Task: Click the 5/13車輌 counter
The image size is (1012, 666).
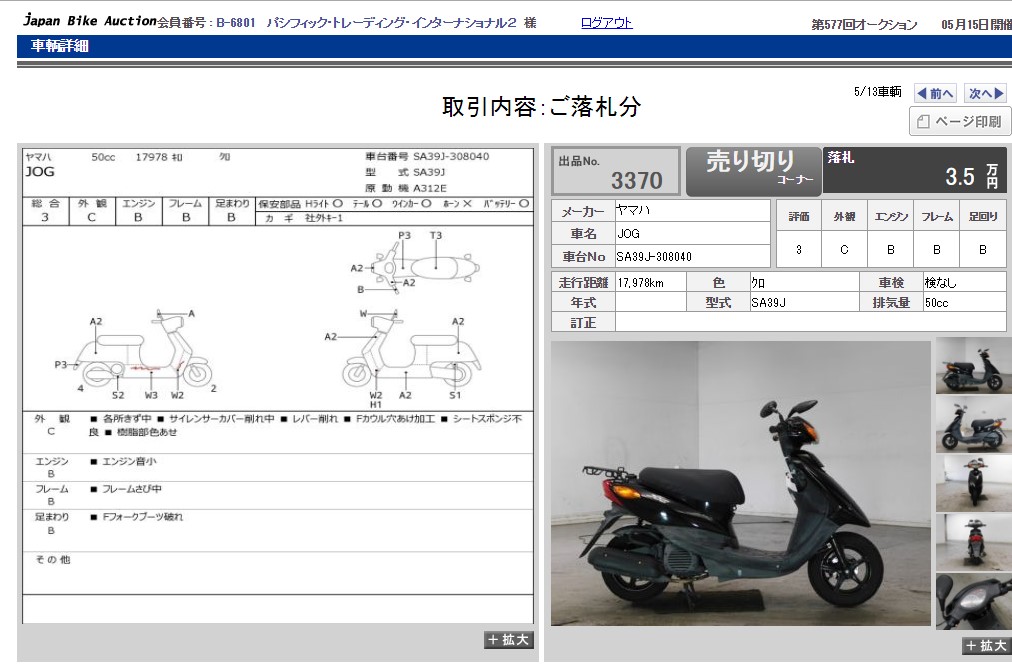Action: [x=878, y=92]
